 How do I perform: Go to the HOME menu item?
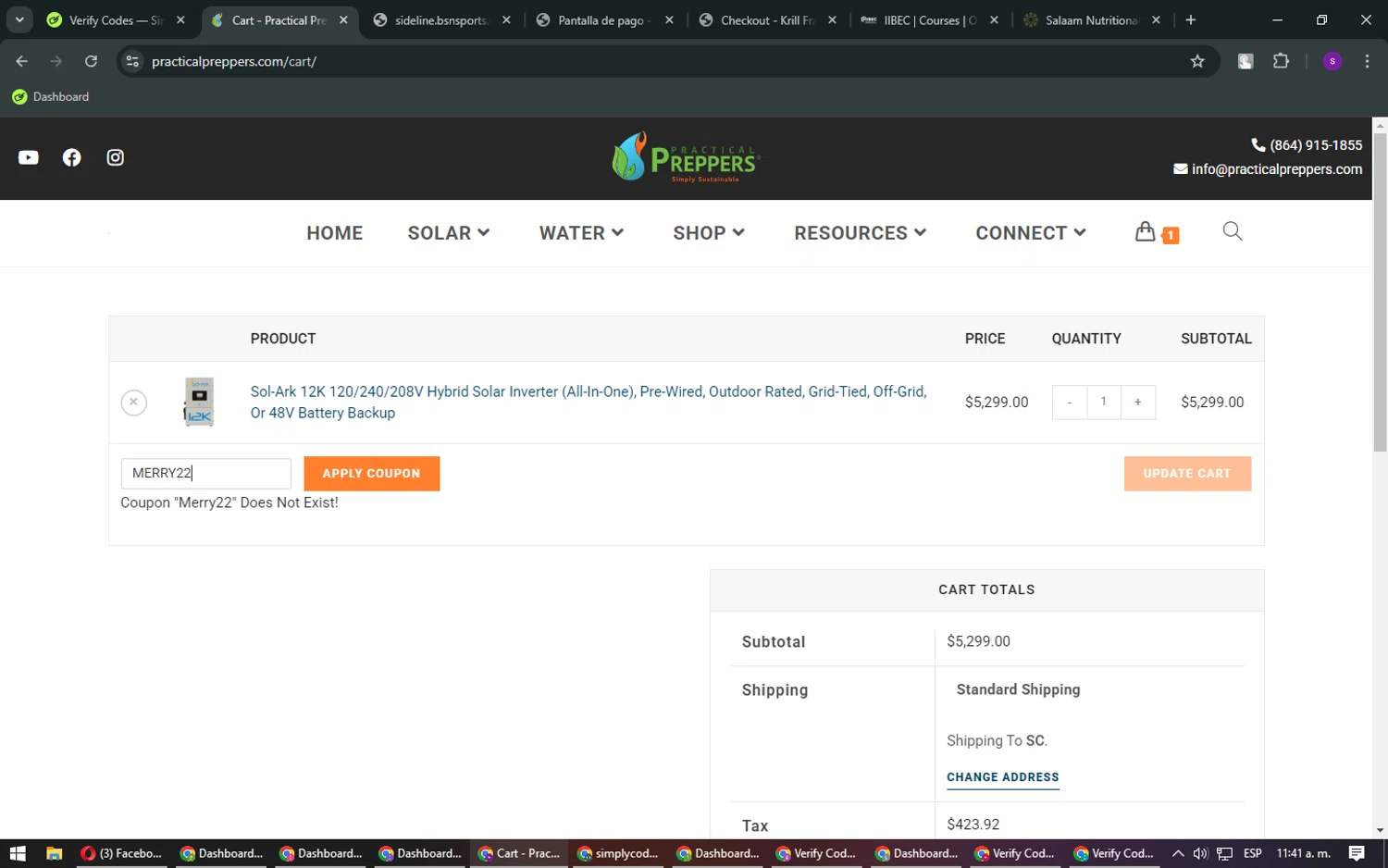(335, 233)
